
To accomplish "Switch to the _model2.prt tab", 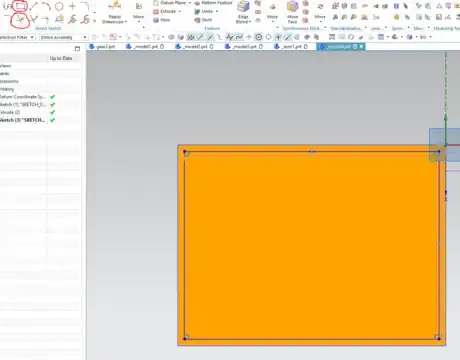I will [195, 47].
